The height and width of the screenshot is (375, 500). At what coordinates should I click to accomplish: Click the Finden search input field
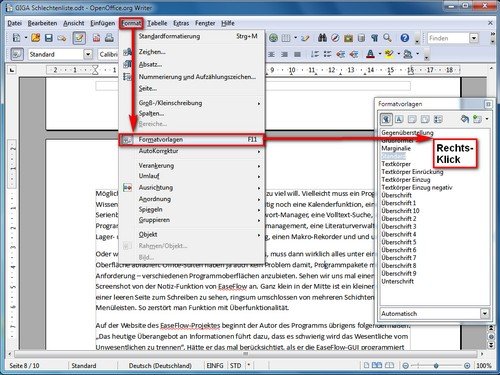[x=448, y=38]
